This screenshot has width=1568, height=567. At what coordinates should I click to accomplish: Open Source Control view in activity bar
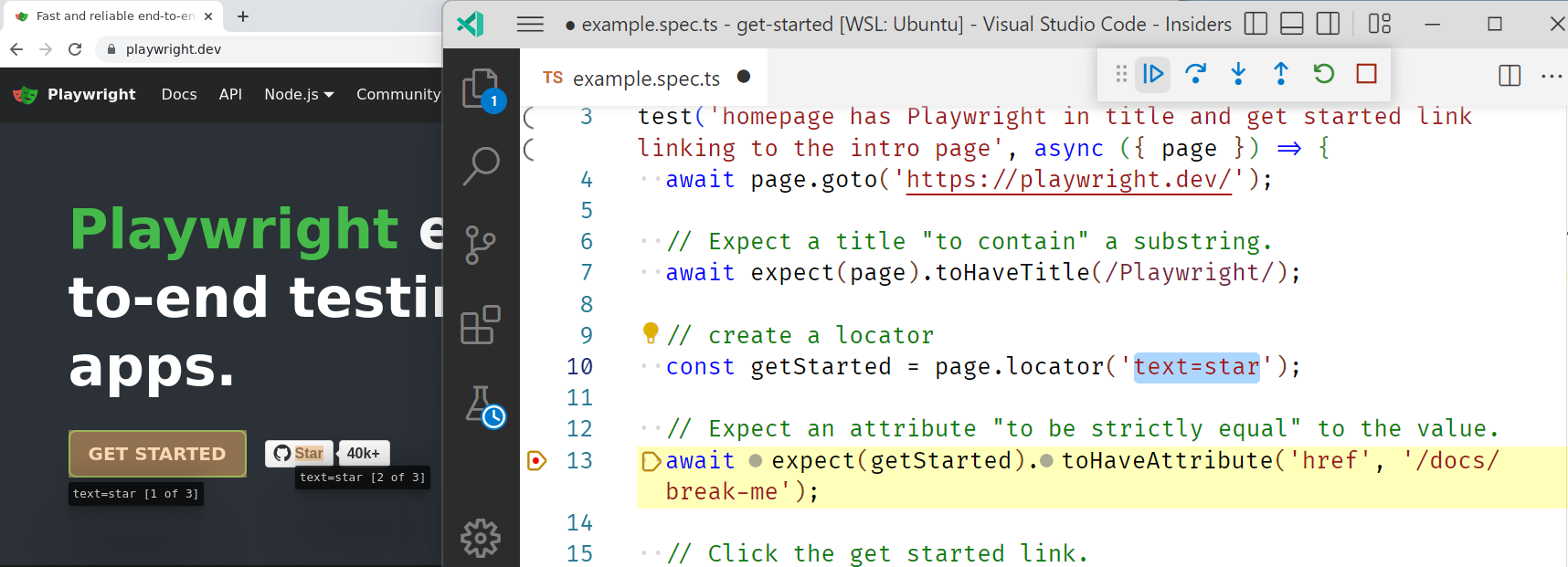coord(481,245)
